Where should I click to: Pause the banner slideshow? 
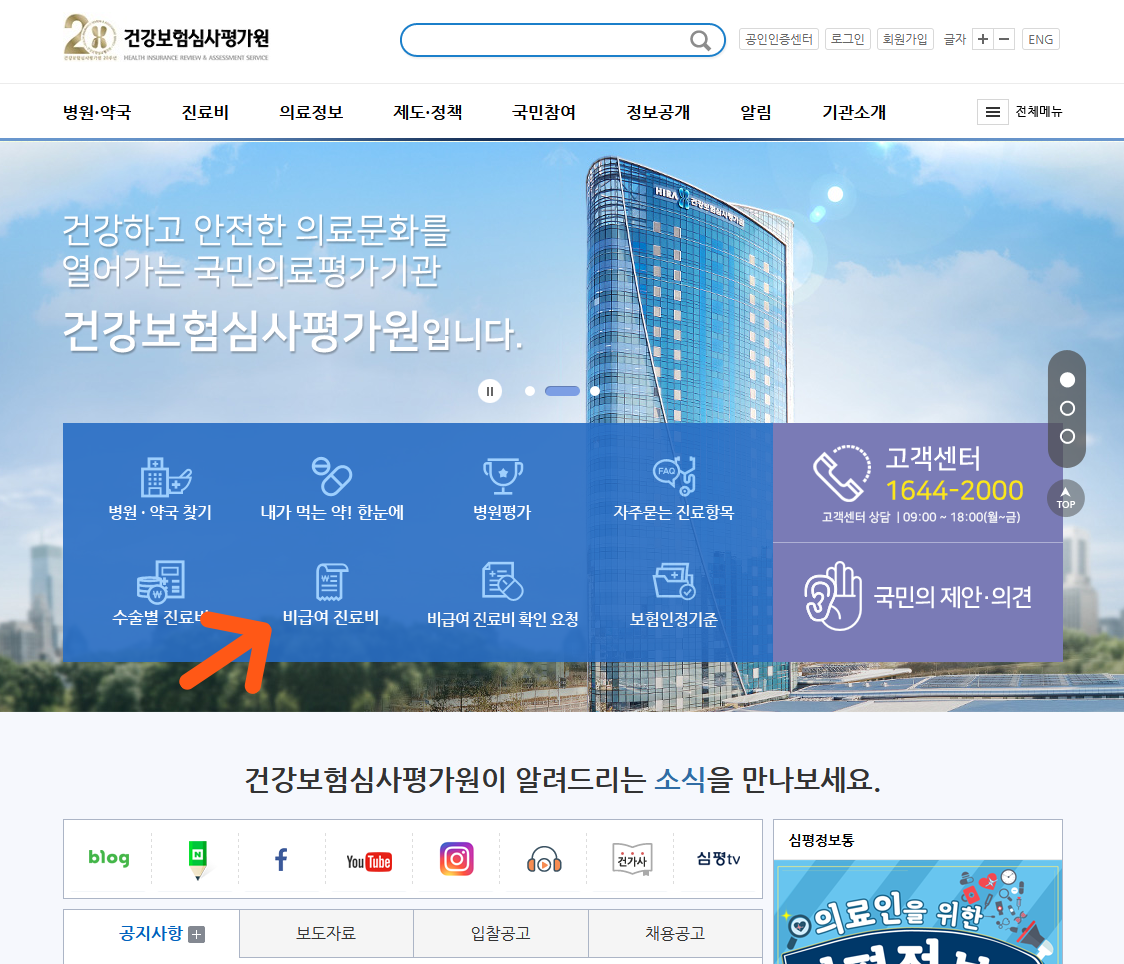point(490,391)
